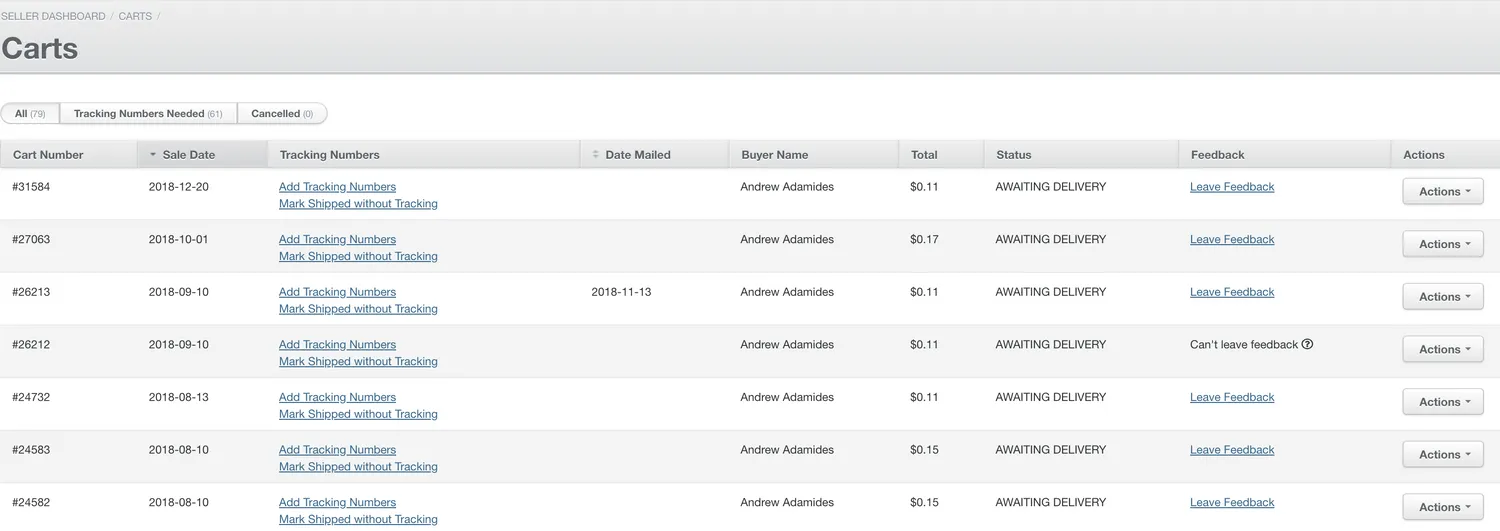Select the Tracking Numbers Needed tab

click(x=148, y=114)
